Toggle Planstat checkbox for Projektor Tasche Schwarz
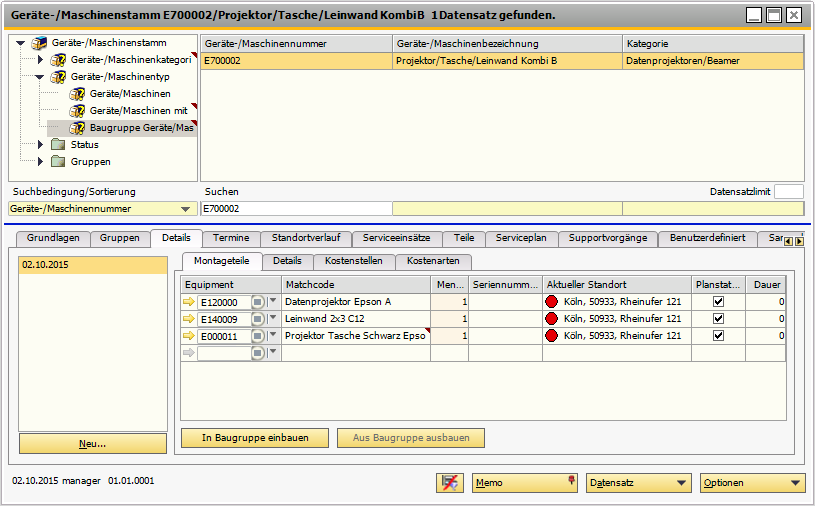The width and height of the screenshot is (815, 506). click(718, 336)
